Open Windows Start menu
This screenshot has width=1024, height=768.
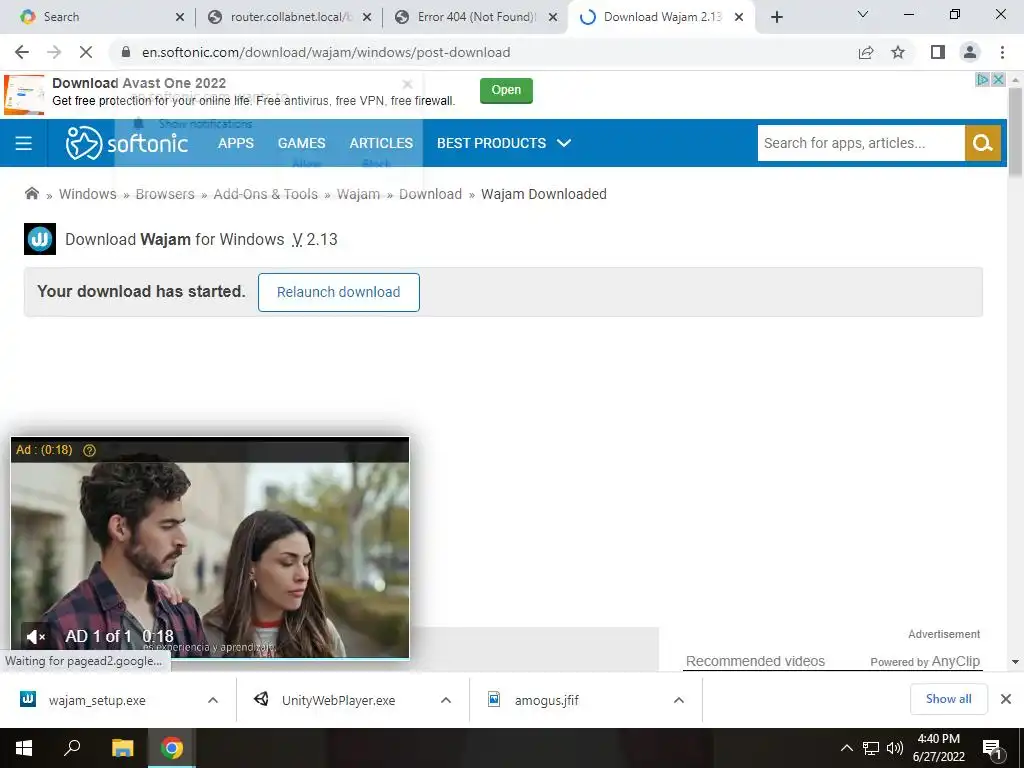(x=24, y=748)
